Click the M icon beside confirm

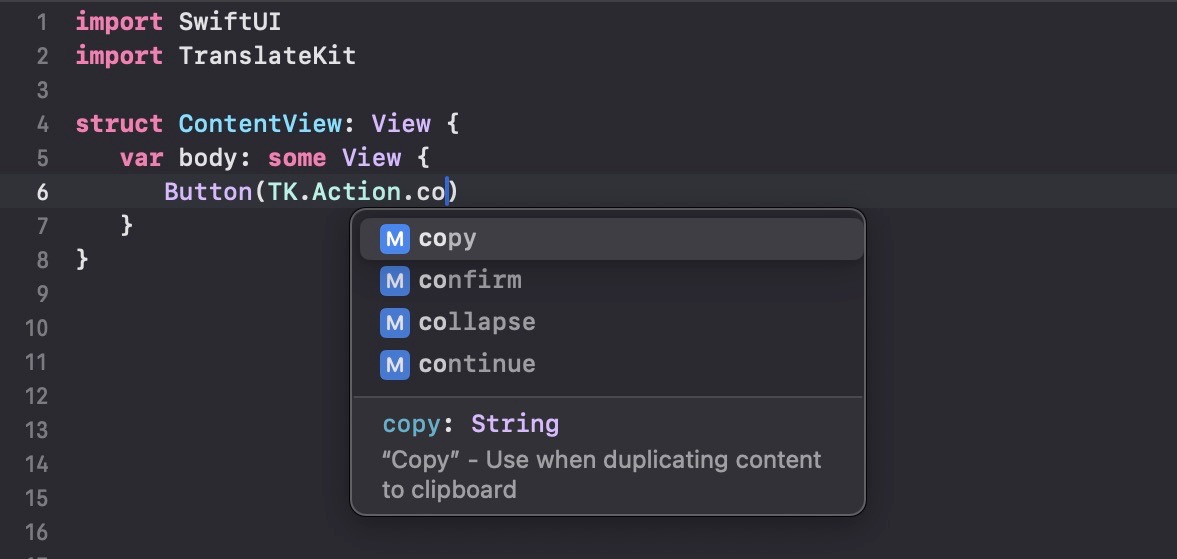[394, 281]
